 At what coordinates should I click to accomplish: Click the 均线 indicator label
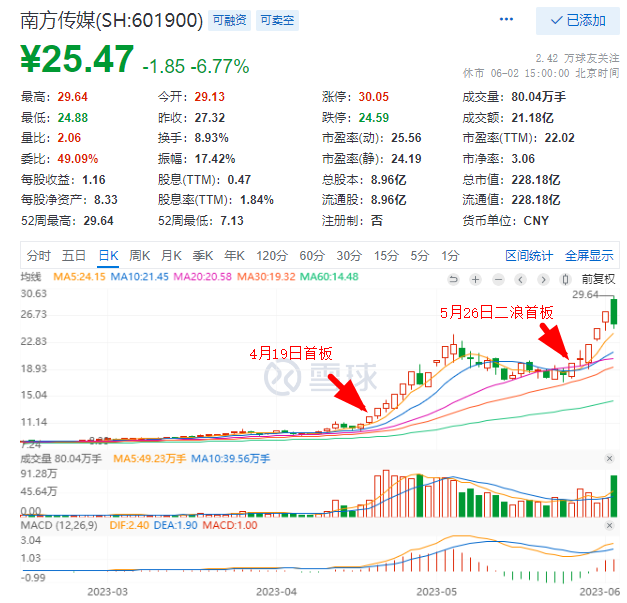(x=31, y=277)
